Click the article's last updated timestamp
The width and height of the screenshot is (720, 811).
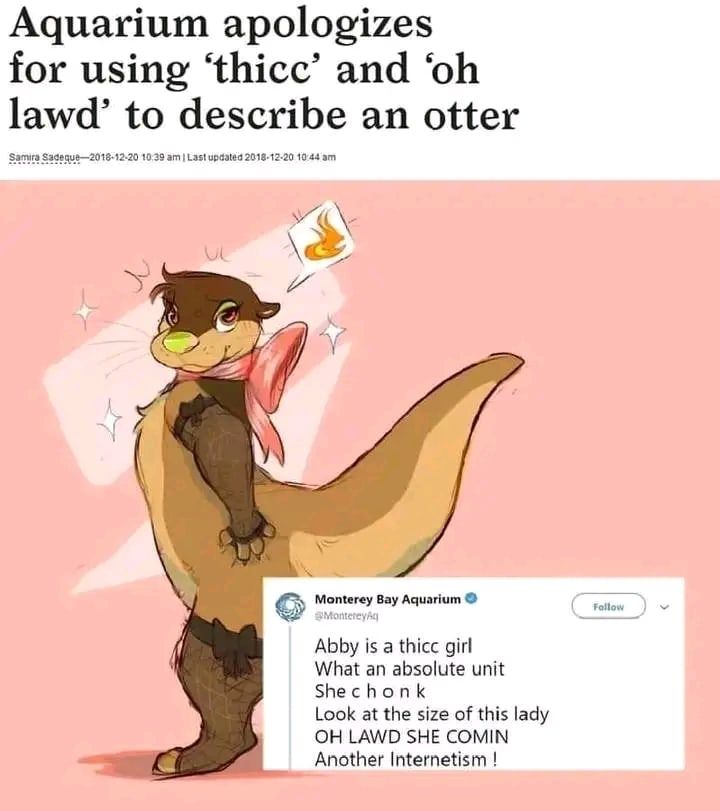[261, 157]
